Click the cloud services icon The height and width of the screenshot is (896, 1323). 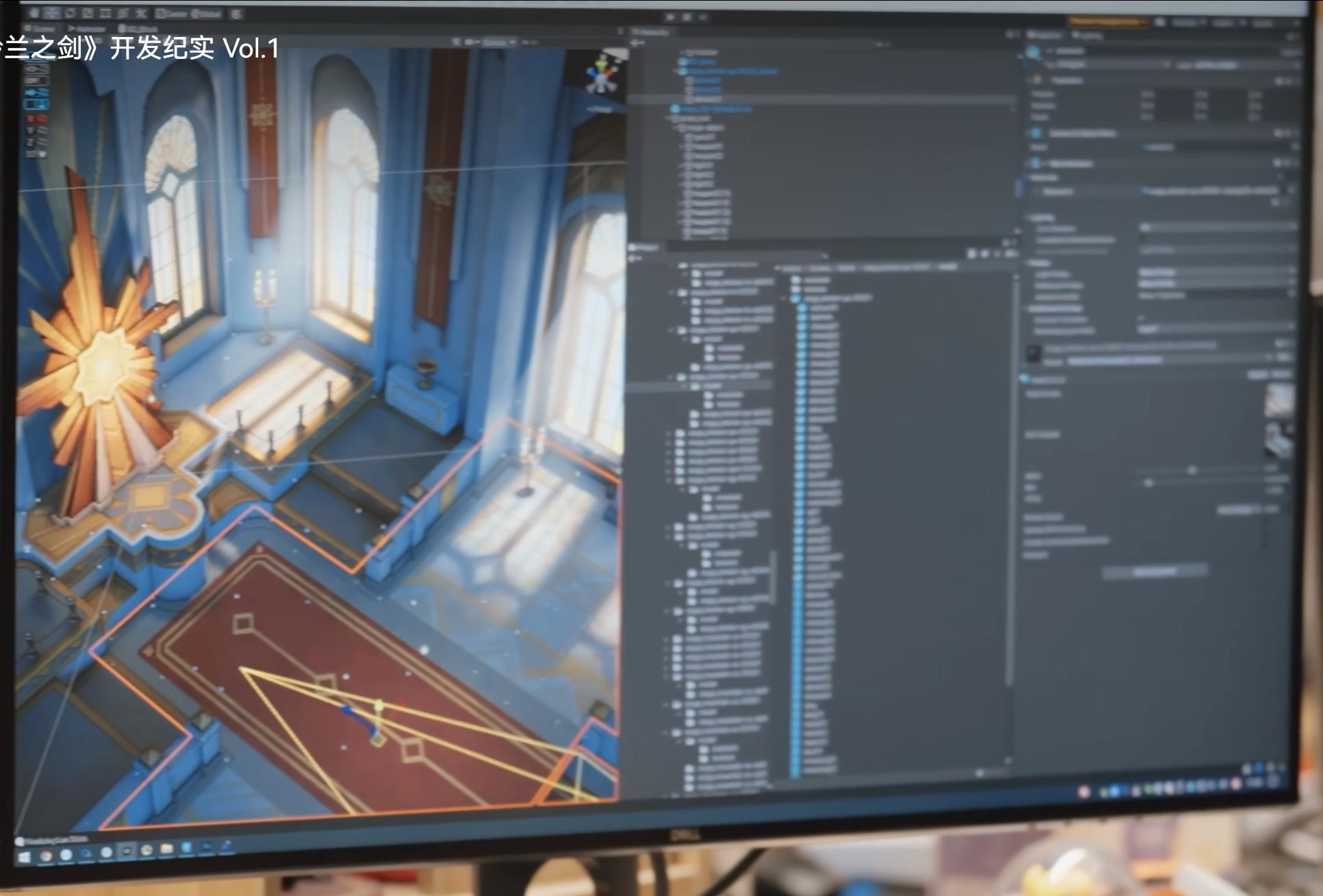1159,22
